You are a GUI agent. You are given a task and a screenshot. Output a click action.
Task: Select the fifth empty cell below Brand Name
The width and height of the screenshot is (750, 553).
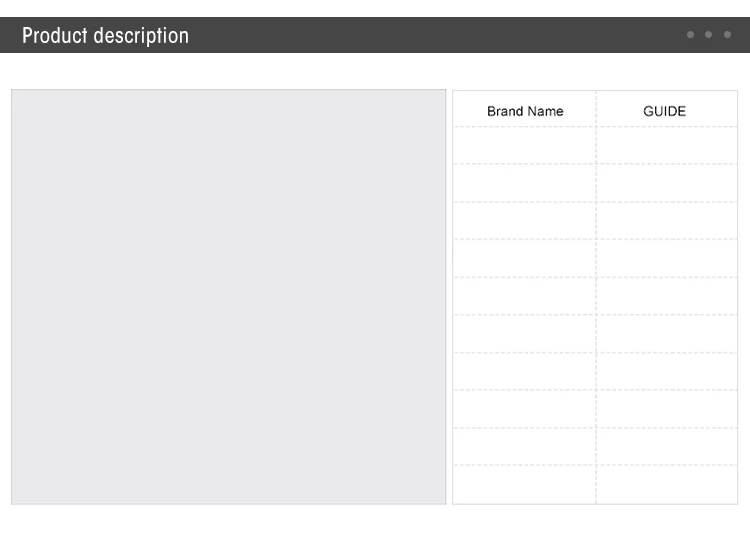point(525,296)
